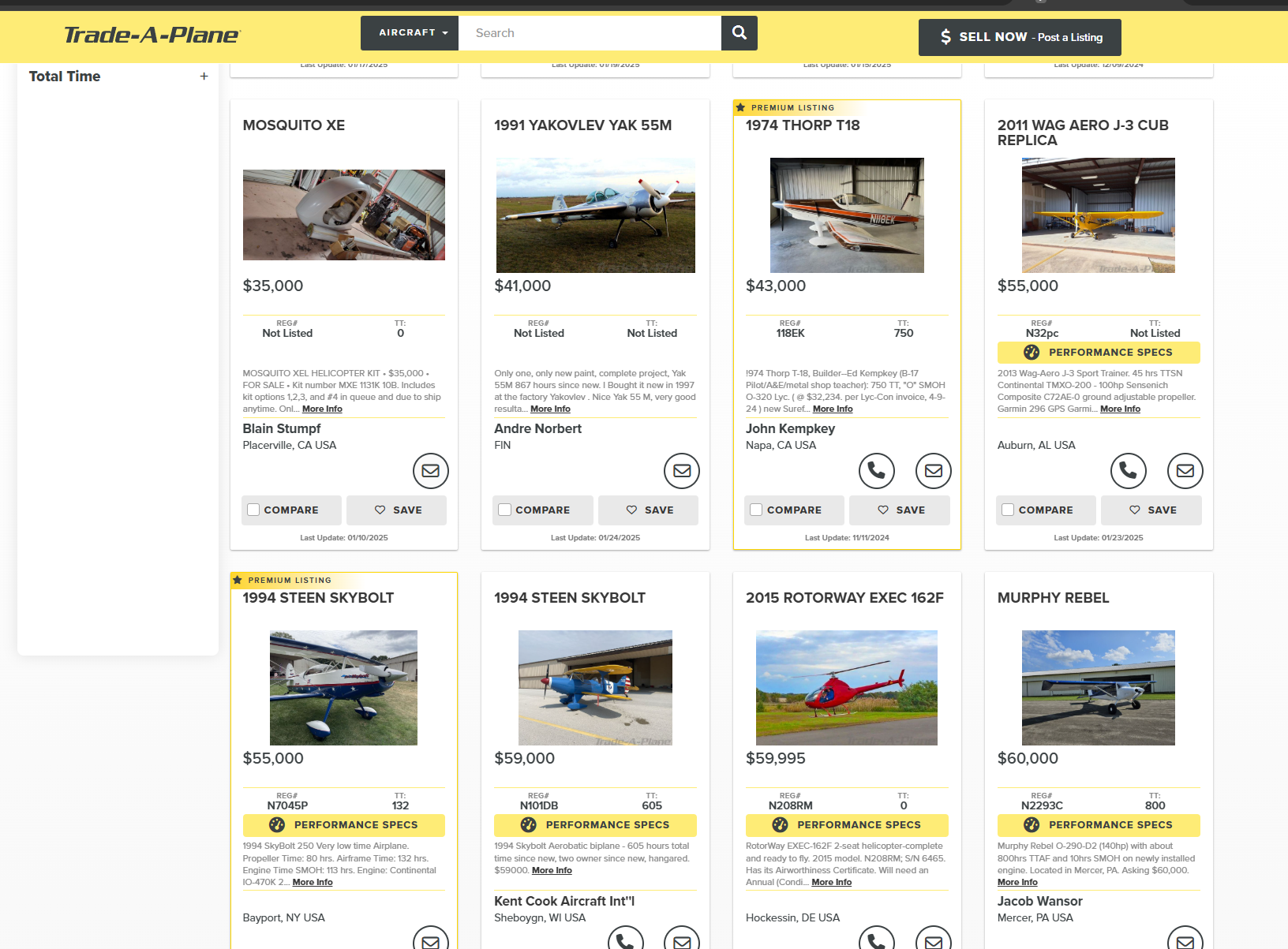Email Blain Stumpf about Mosquito XE
This screenshot has height=949, width=1288.
pos(431,471)
